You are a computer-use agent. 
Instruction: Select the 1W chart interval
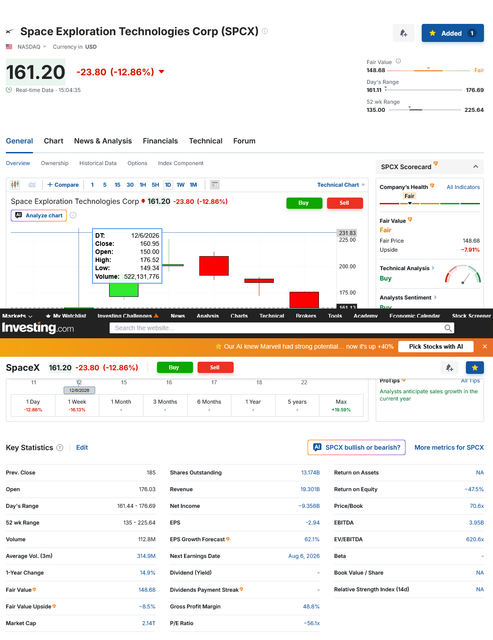pyautogui.click(x=181, y=185)
